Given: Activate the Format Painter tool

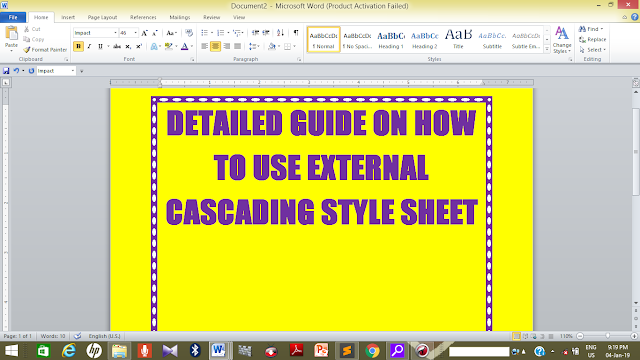Looking at the screenshot, I should click(x=45, y=49).
